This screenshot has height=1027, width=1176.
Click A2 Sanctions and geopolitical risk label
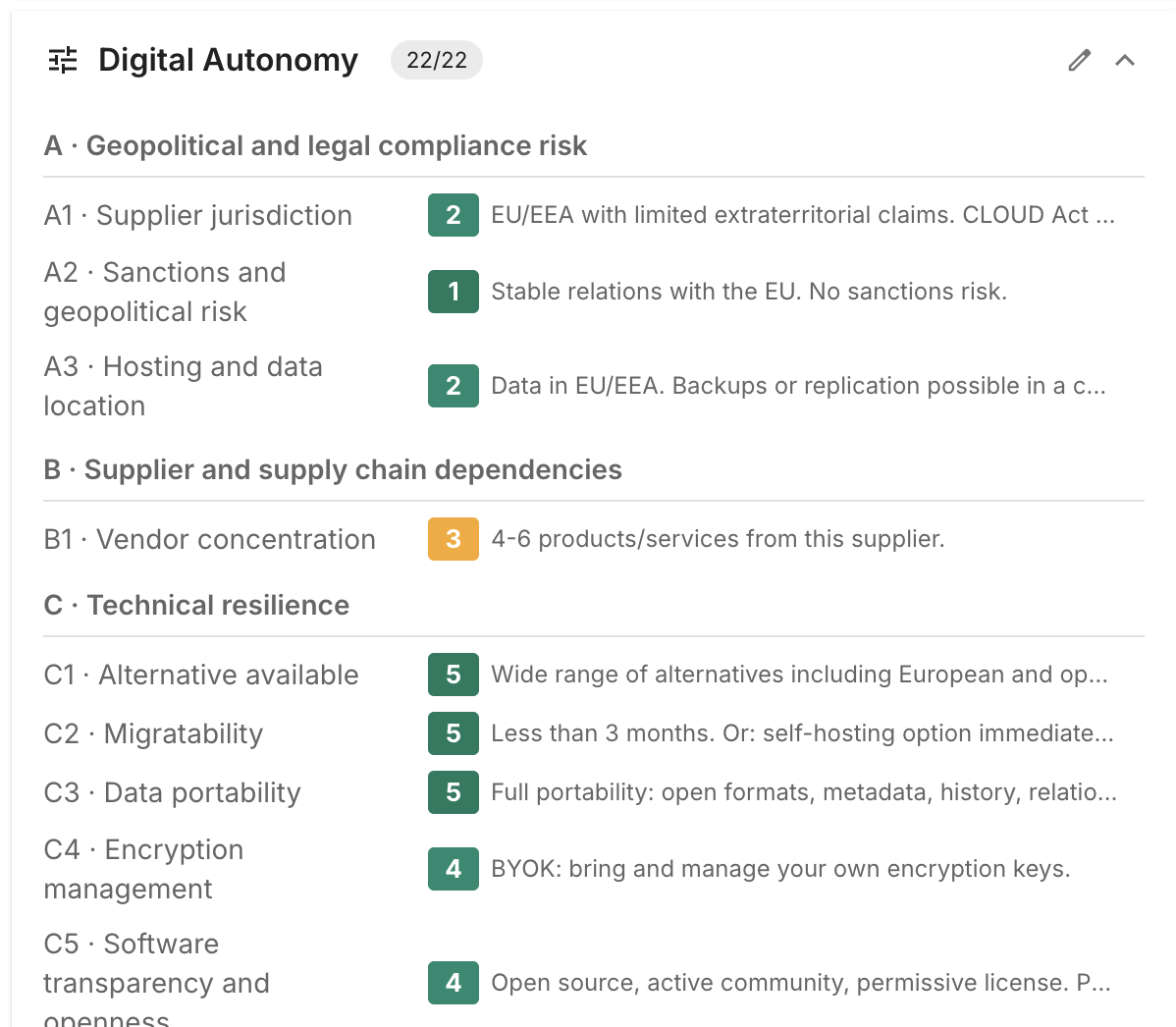[165, 292]
